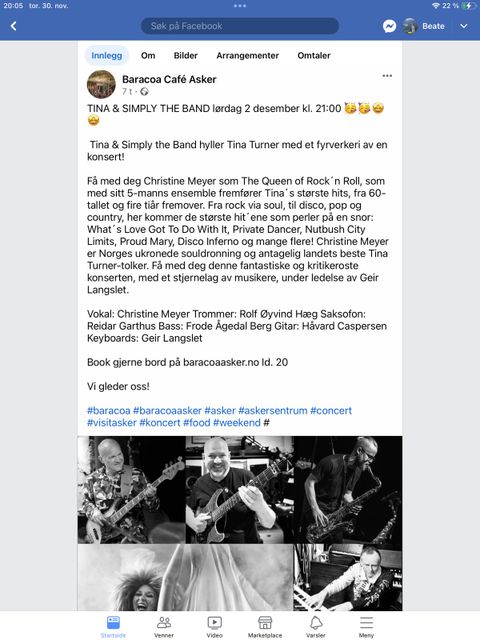The width and height of the screenshot is (480, 640).
Task: Open multitasking dots at screen top
Action: tap(240, 6)
